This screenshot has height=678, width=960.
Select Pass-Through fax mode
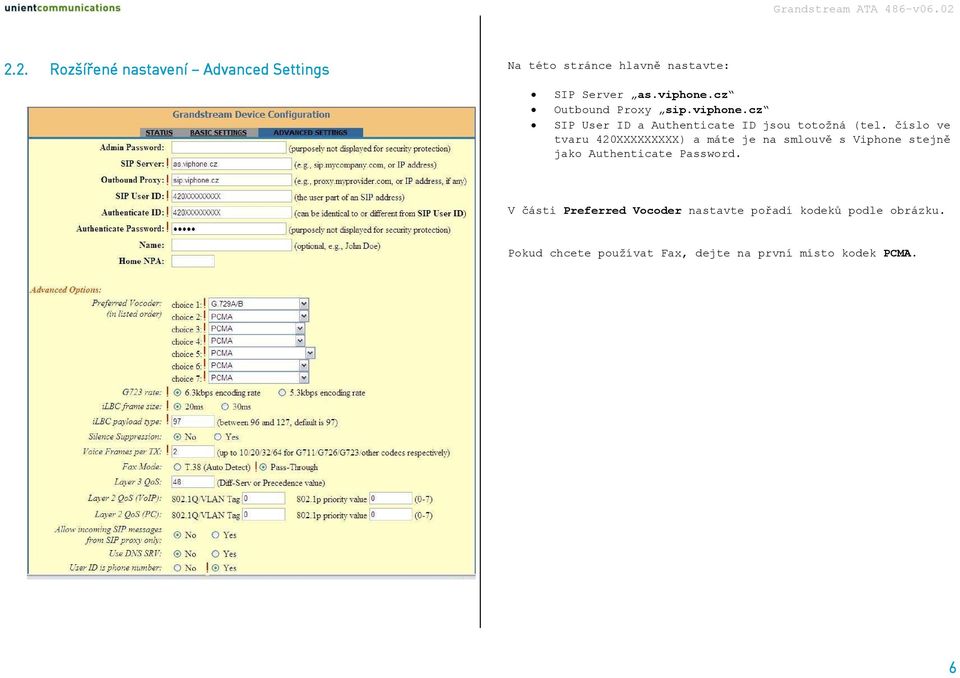(263, 467)
